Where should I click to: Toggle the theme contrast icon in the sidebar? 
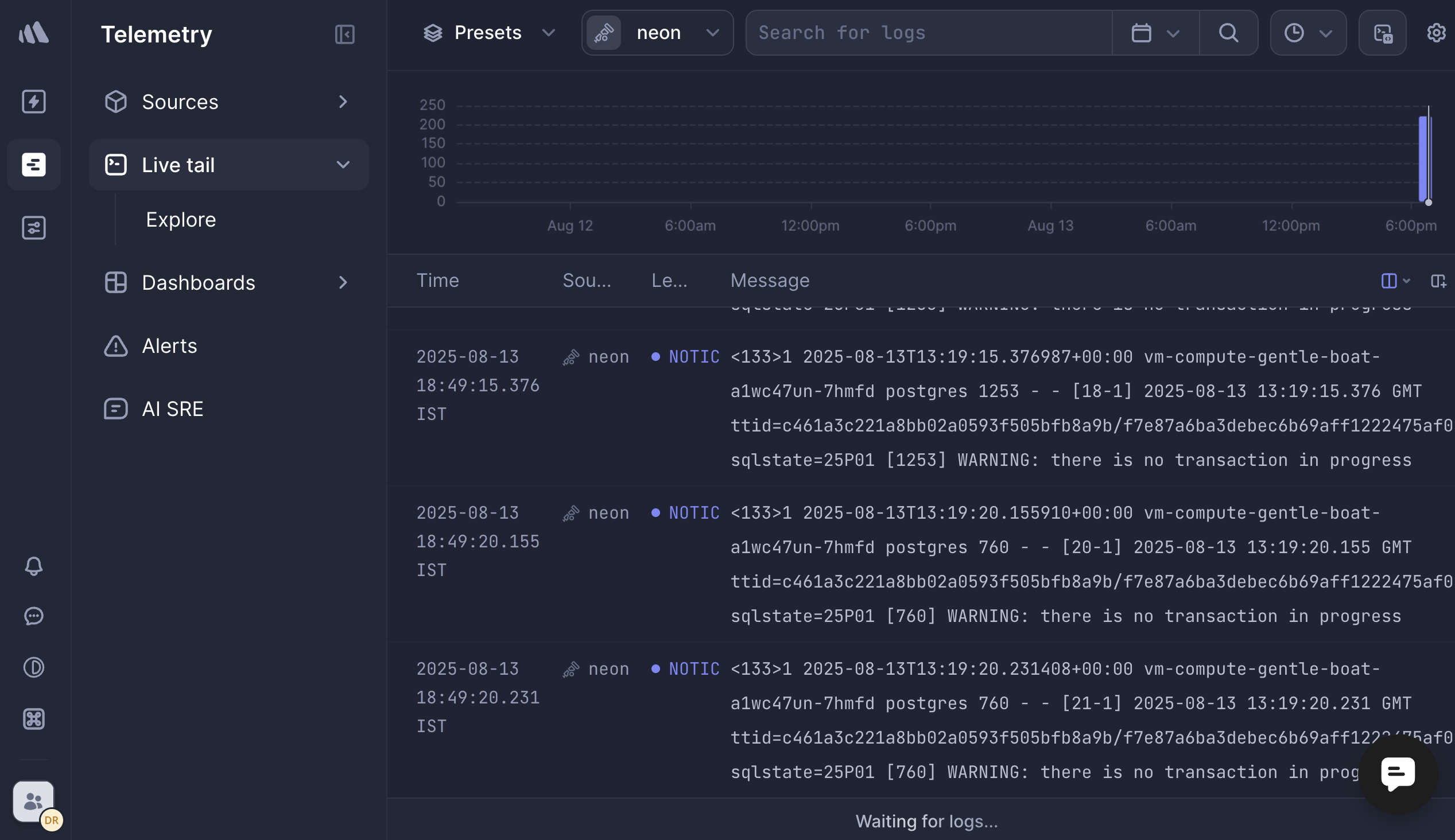click(33, 667)
